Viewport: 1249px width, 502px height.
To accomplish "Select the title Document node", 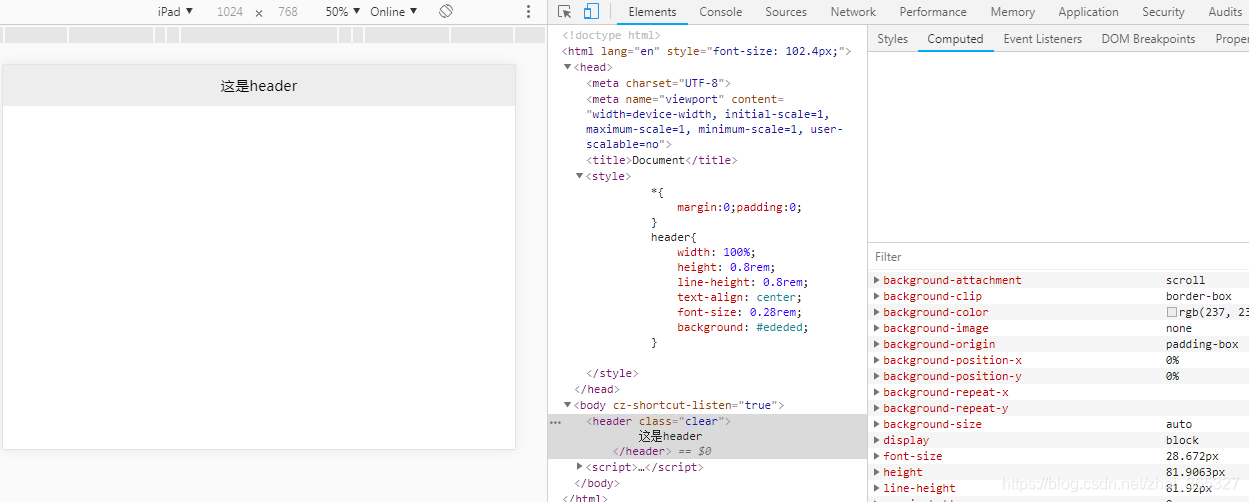I will tap(661, 160).
